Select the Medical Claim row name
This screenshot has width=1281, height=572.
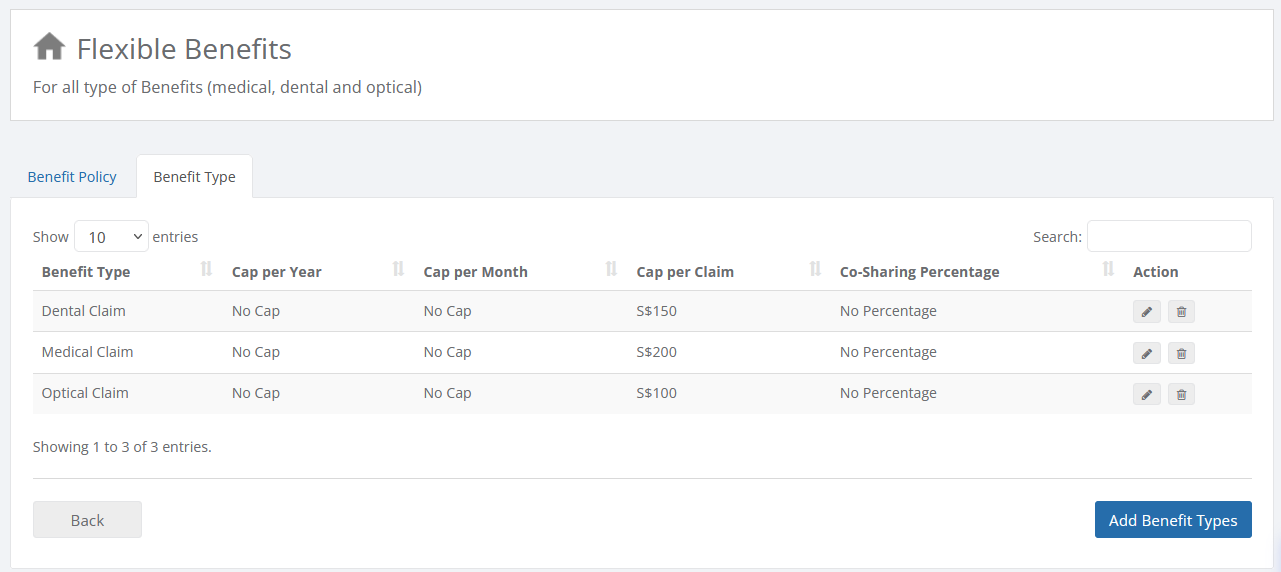coord(87,352)
